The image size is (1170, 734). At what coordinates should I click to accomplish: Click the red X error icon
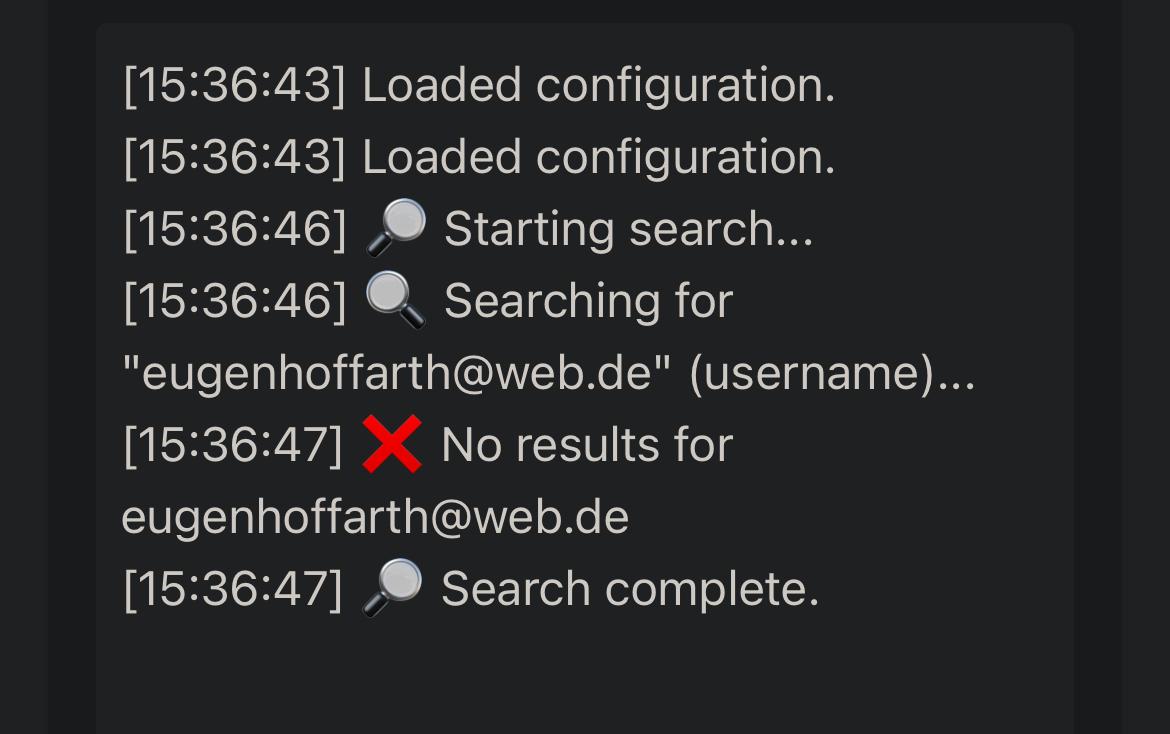[x=391, y=444]
